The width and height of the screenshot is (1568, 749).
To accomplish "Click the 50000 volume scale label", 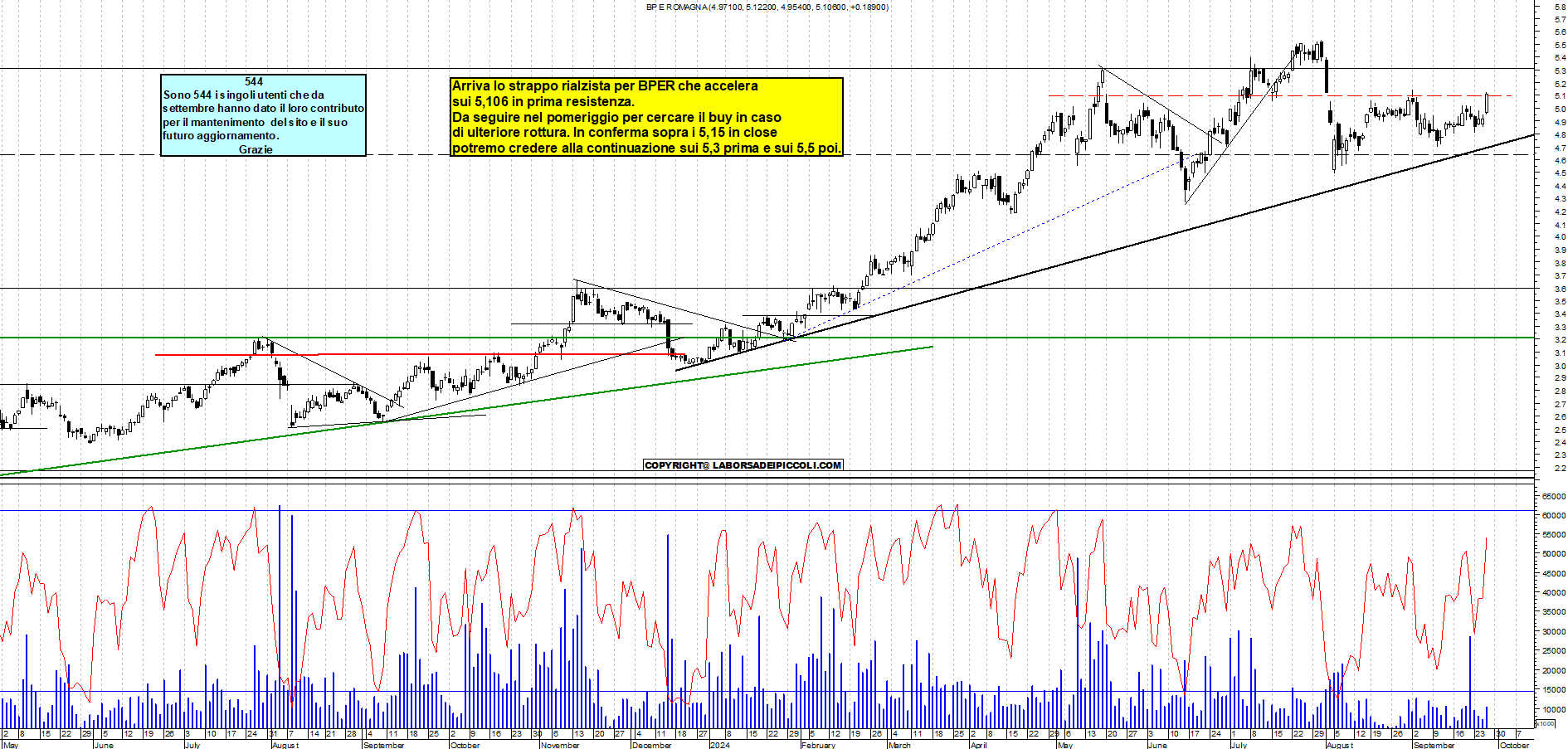I will click(x=1554, y=554).
